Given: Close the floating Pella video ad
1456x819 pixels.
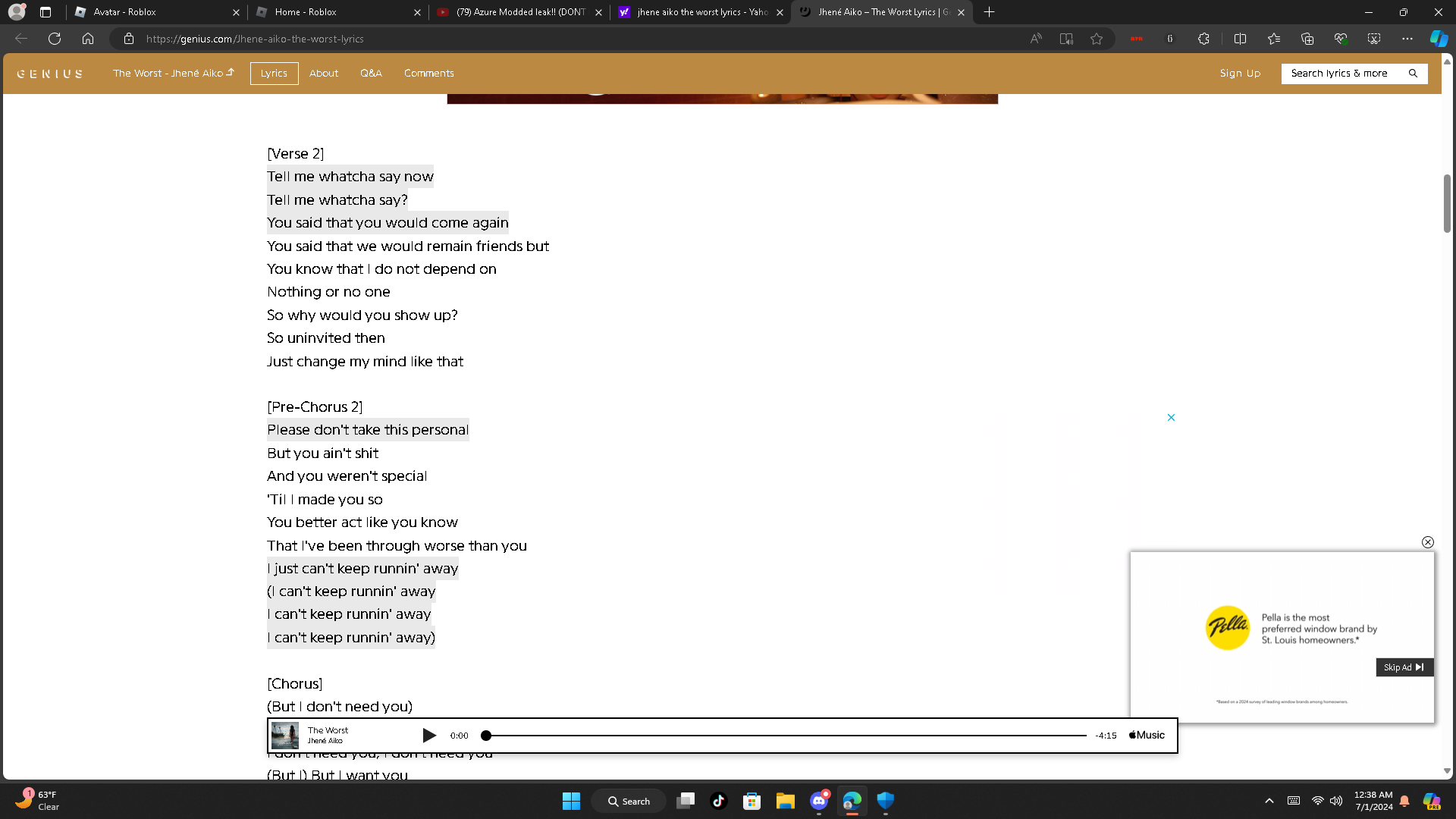Looking at the screenshot, I should (x=1428, y=542).
